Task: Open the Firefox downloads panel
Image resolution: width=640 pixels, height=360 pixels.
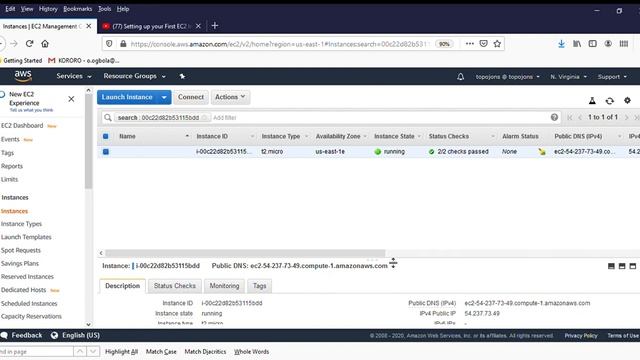Action: 561,44
